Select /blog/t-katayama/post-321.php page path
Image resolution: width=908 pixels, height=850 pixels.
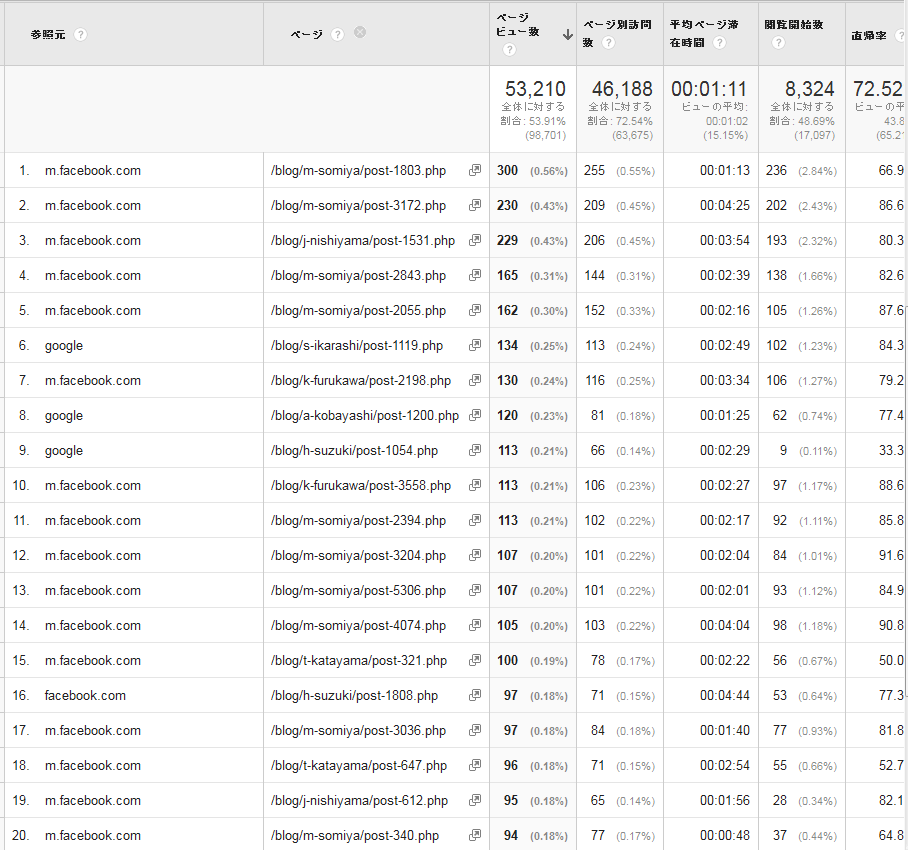tap(358, 660)
